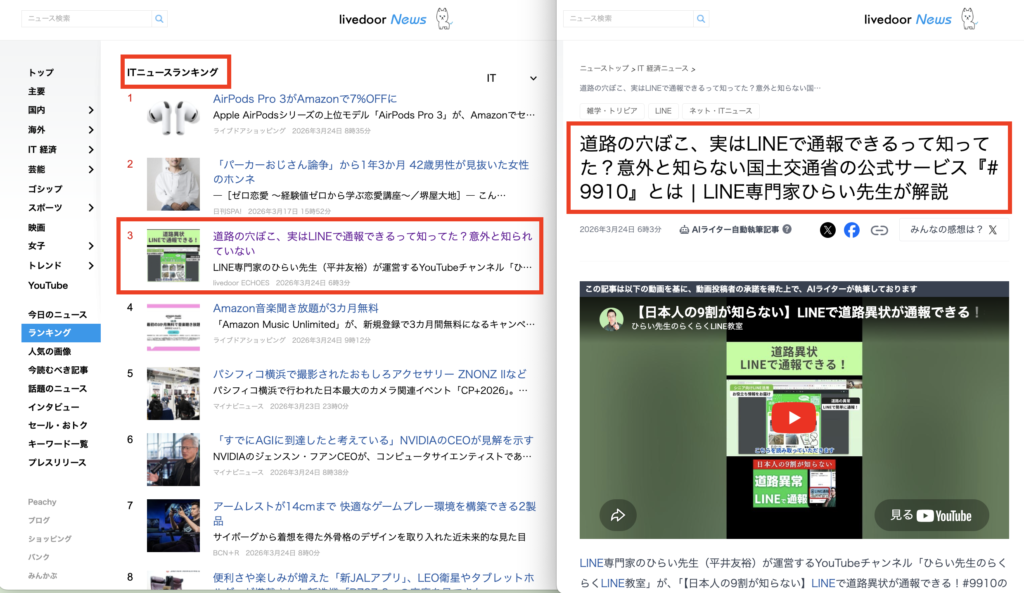
Task: Expand the トレンド sidebar submenu
Action: coord(91,266)
